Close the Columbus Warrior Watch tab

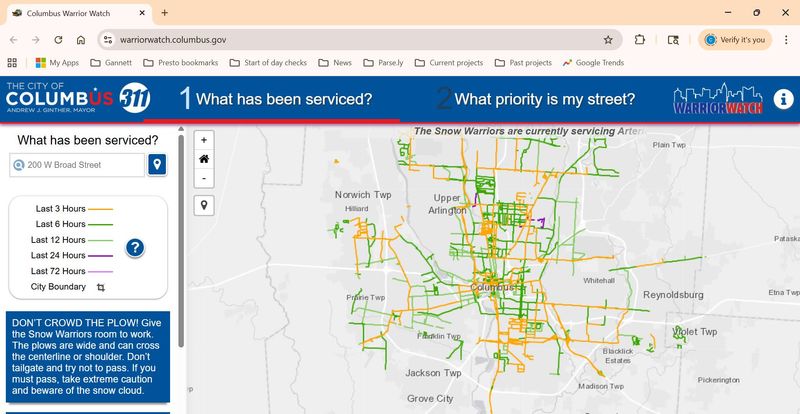coord(142,13)
